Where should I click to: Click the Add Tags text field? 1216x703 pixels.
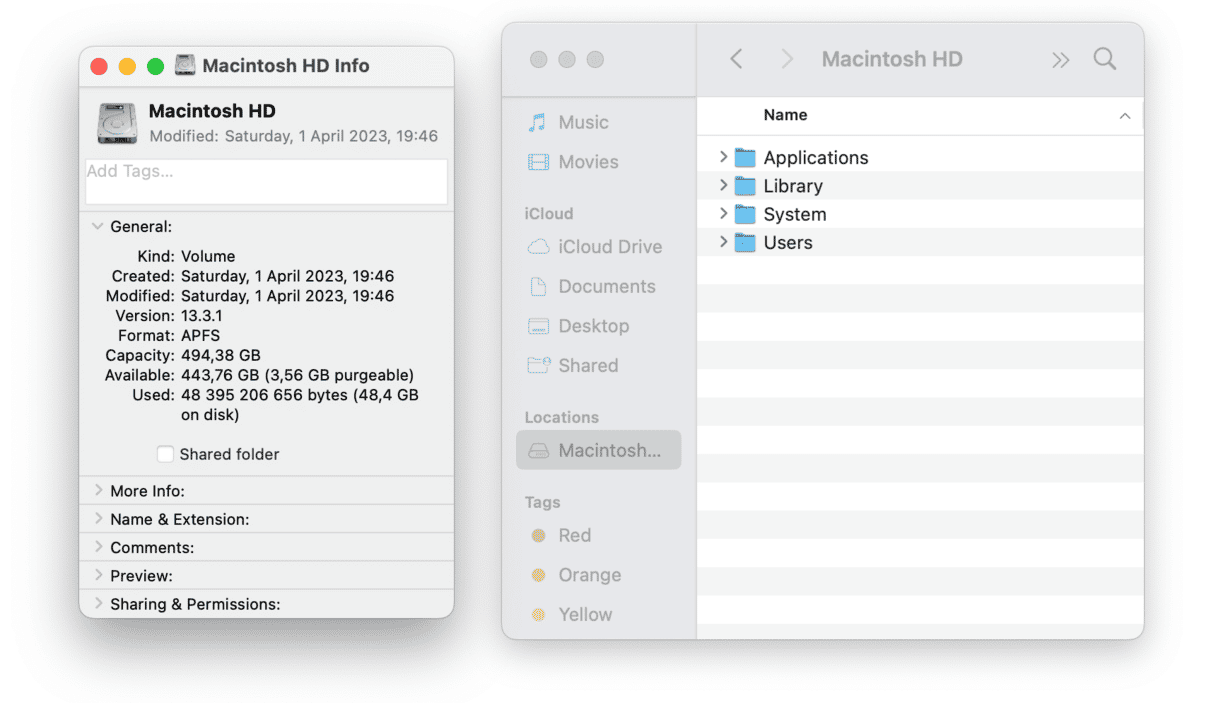tap(266, 181)
